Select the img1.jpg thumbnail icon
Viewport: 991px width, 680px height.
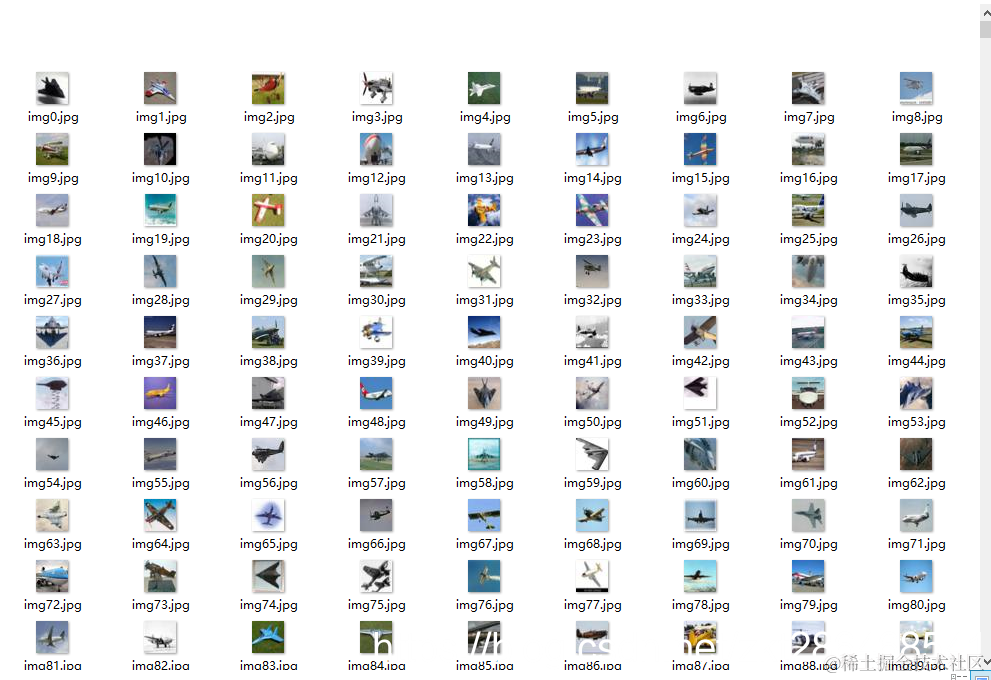(x=161, y=88)
